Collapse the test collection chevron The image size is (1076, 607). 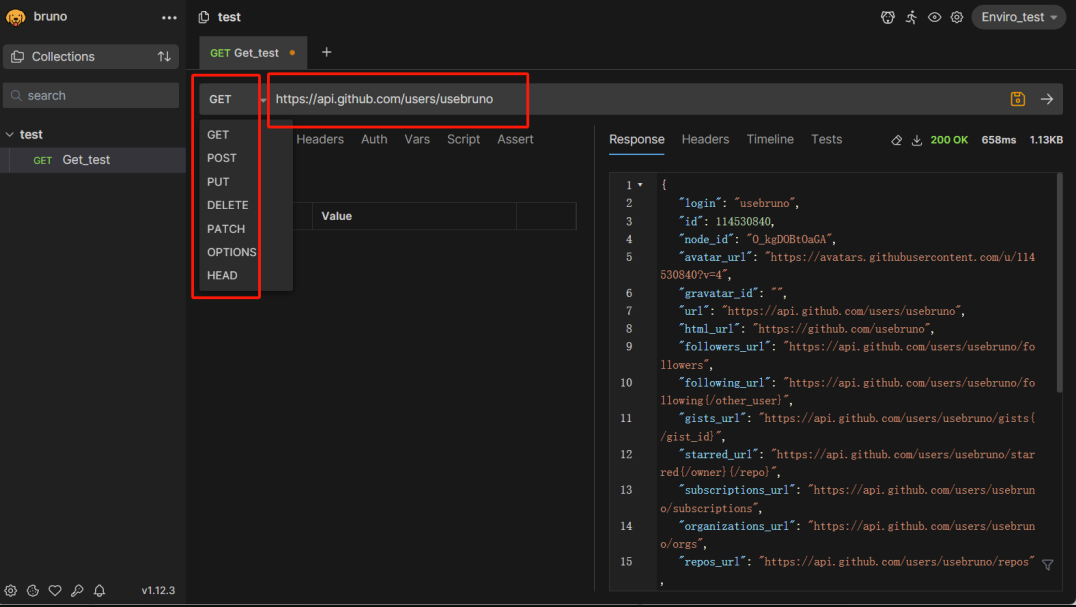pos(10,134)
